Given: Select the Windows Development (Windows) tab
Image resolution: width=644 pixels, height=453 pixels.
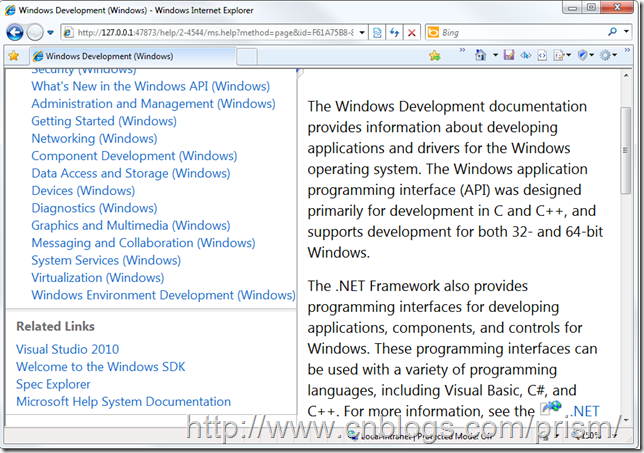Looking at the screenshot, I should pos(133,56).
